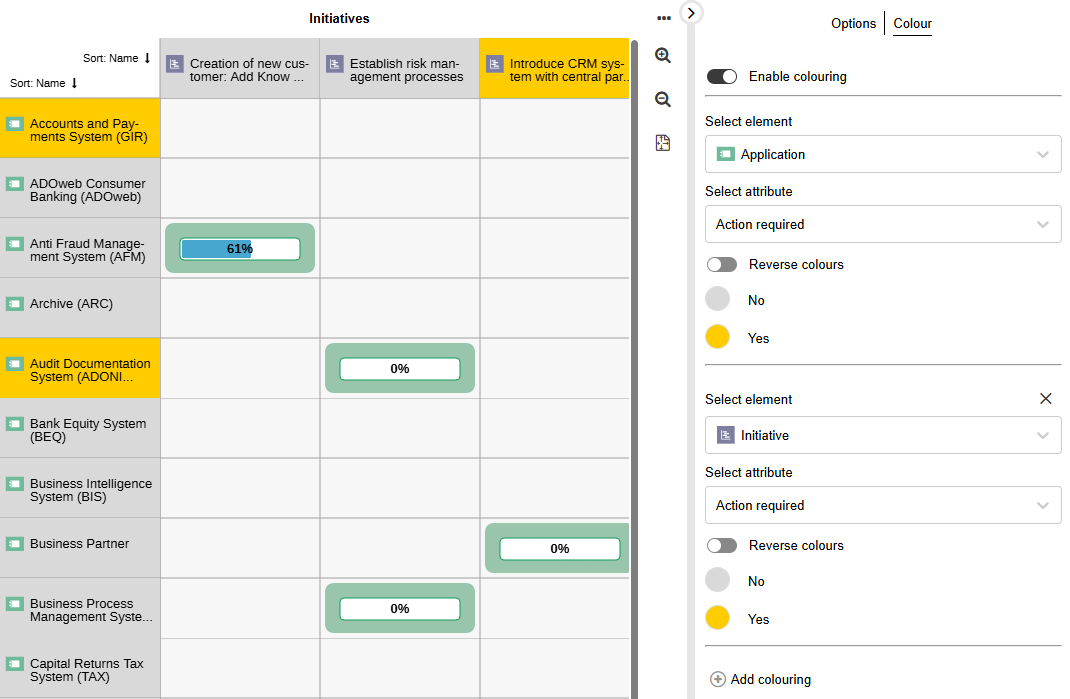Toggle Reverse colours for Application element
The height and width of the screenshot is (699, 1070).
722,265
